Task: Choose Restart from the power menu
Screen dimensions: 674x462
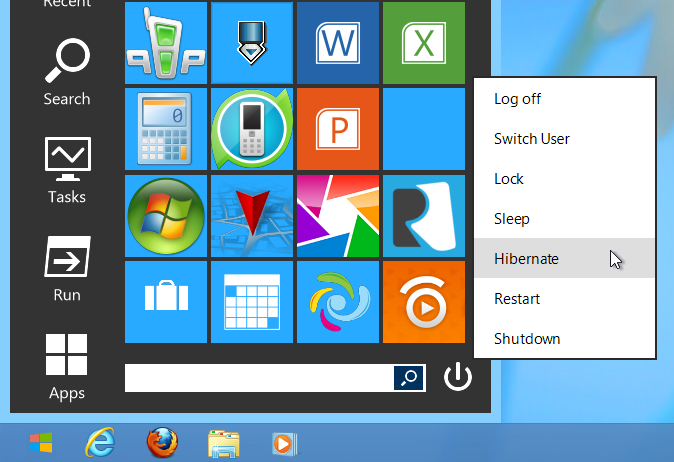Action: pos(564,298)
